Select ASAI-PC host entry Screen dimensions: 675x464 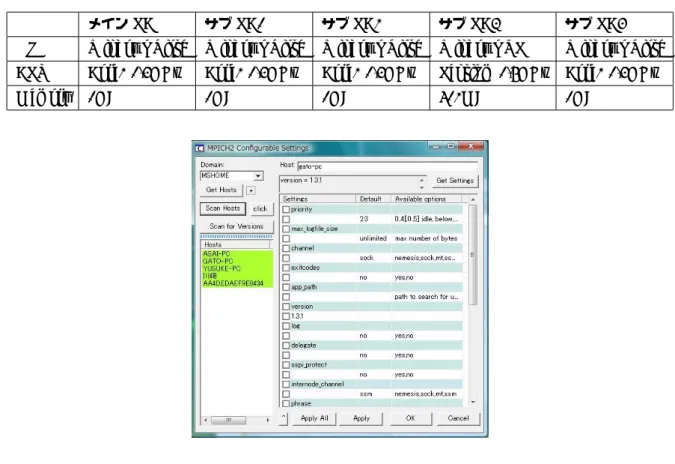point(217,254)
